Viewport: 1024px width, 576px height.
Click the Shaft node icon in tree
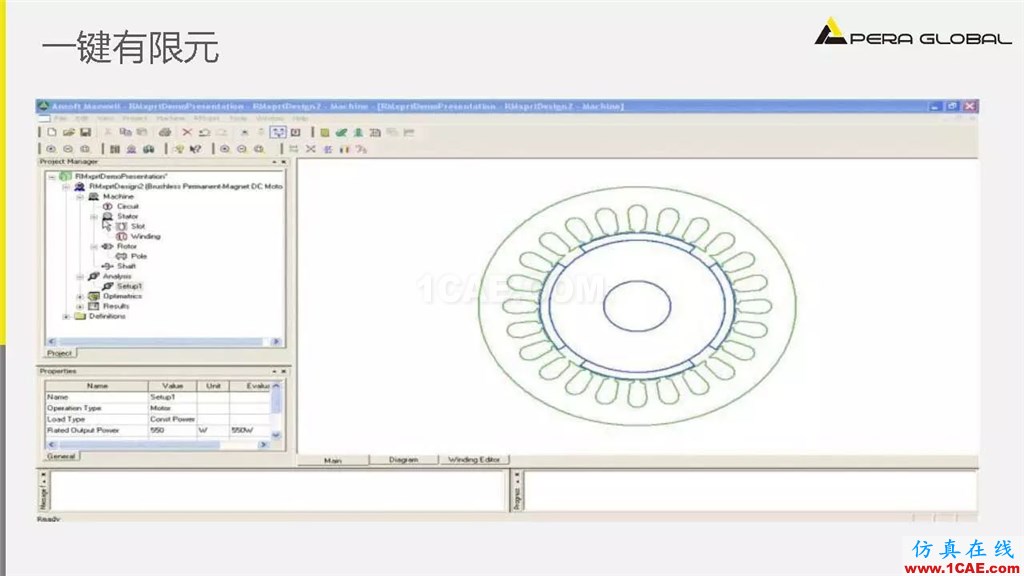108,266
